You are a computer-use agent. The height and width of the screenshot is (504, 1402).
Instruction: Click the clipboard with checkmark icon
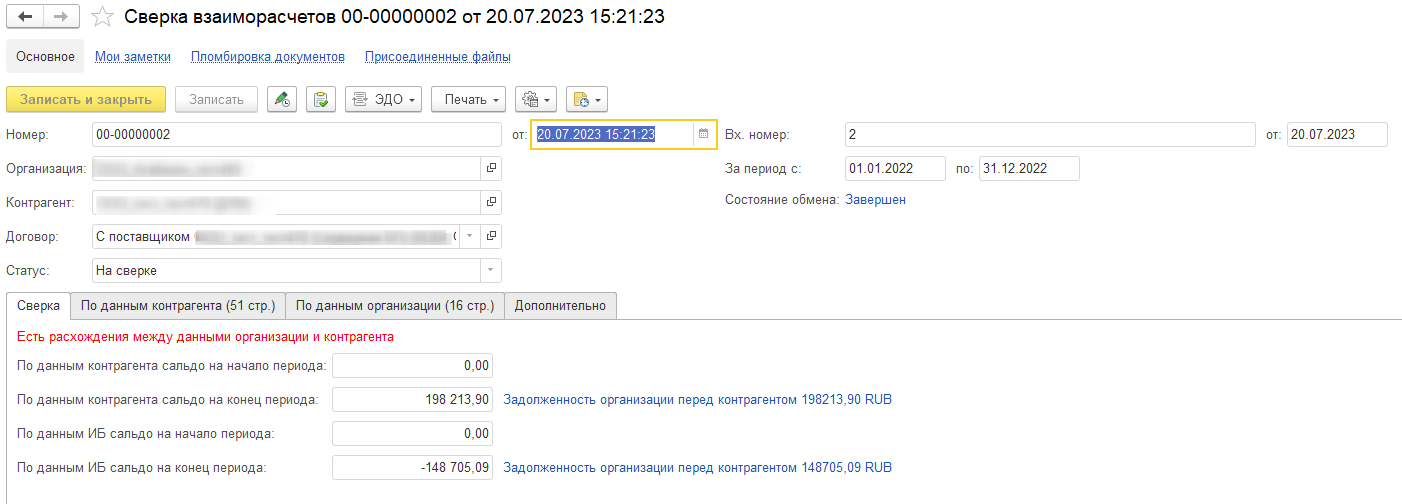(320, 99)
